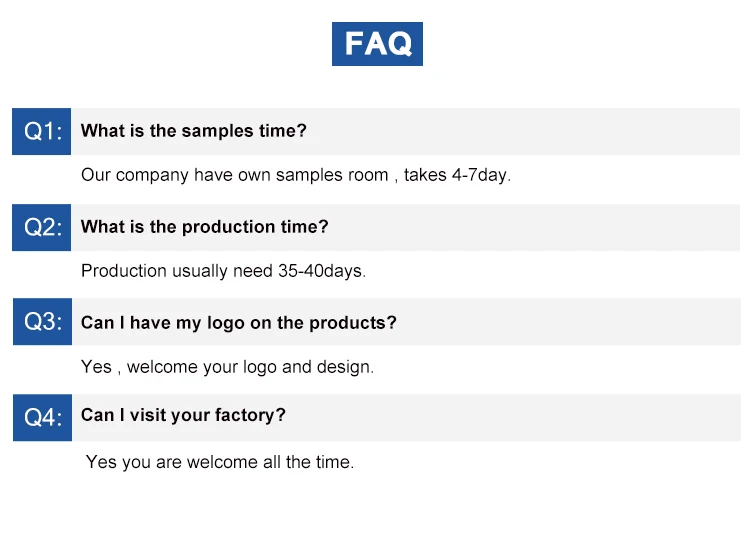Click the blue FAQ header badge
Image resolution: width=750 pixels, height=547 pixels.
pos(377,44)
